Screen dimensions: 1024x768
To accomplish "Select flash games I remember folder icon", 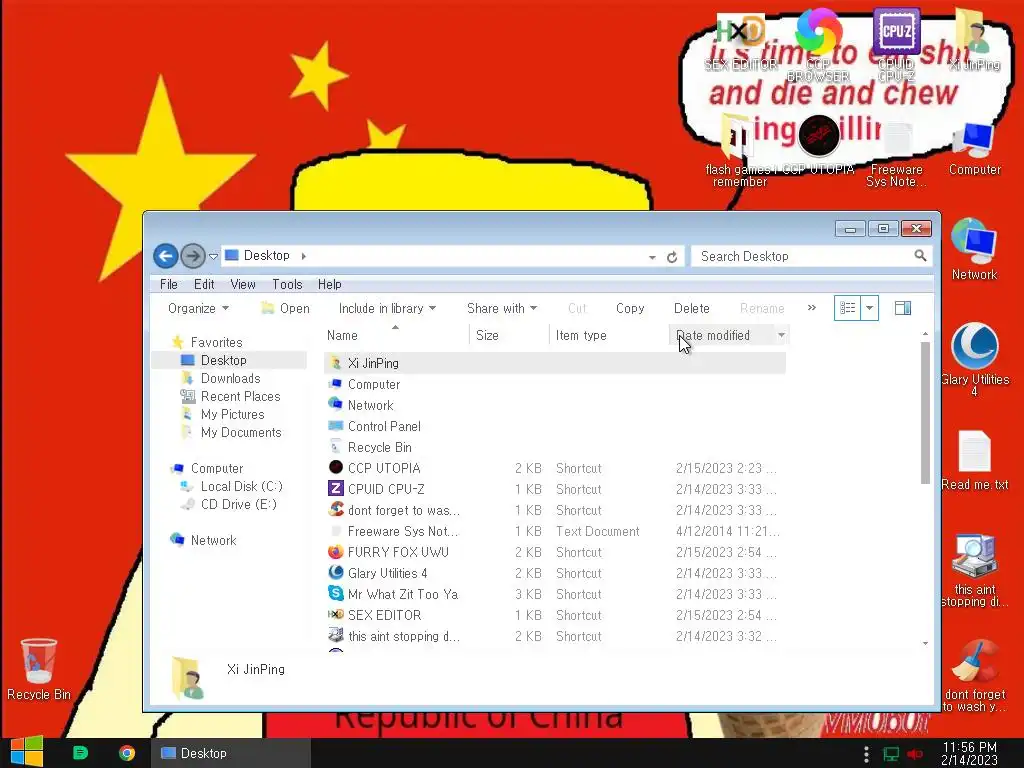I will [739, 152].
